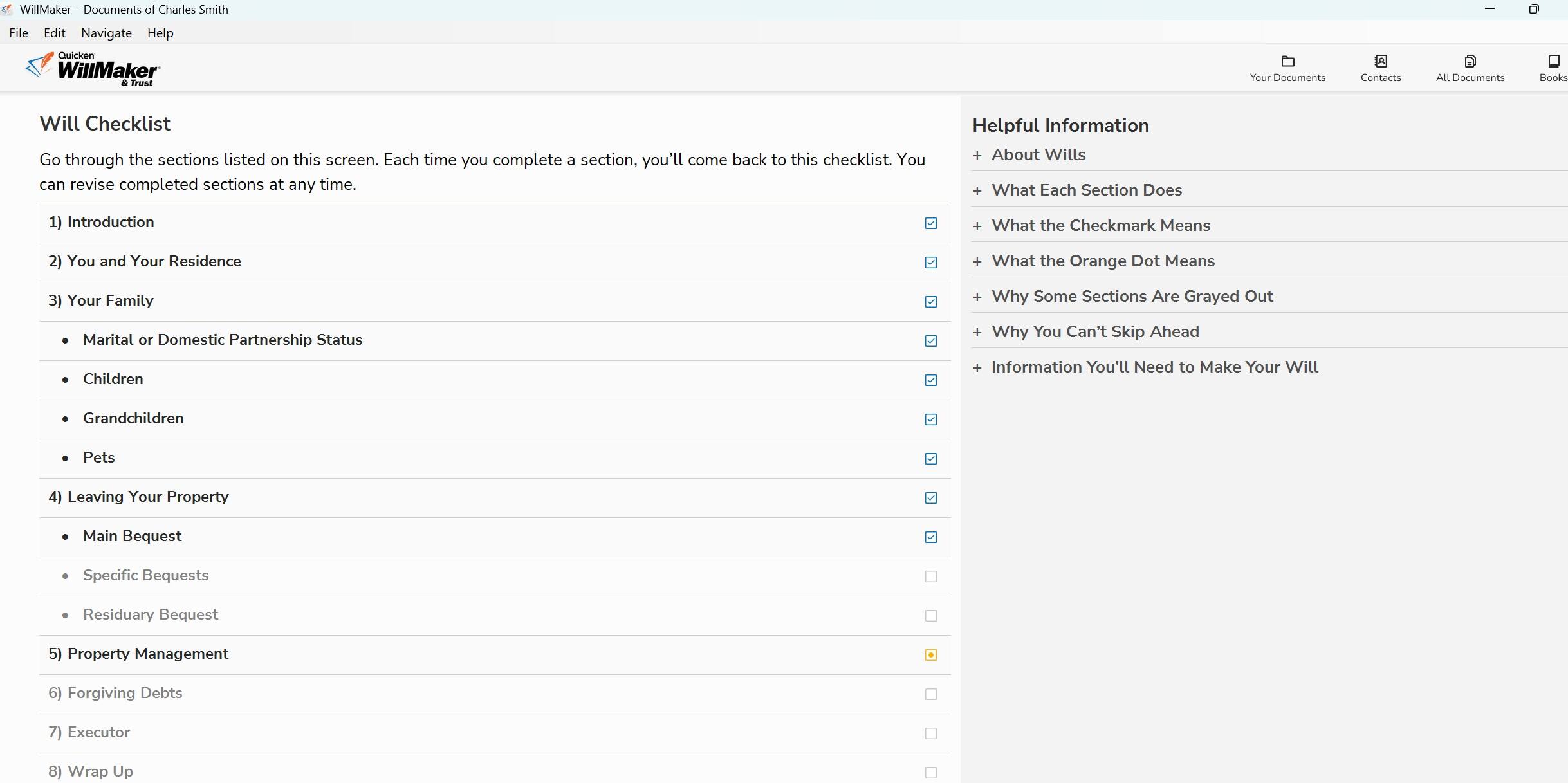Open the Books icon
This screenshot has height=783, width=1568.
point(1553,62)
